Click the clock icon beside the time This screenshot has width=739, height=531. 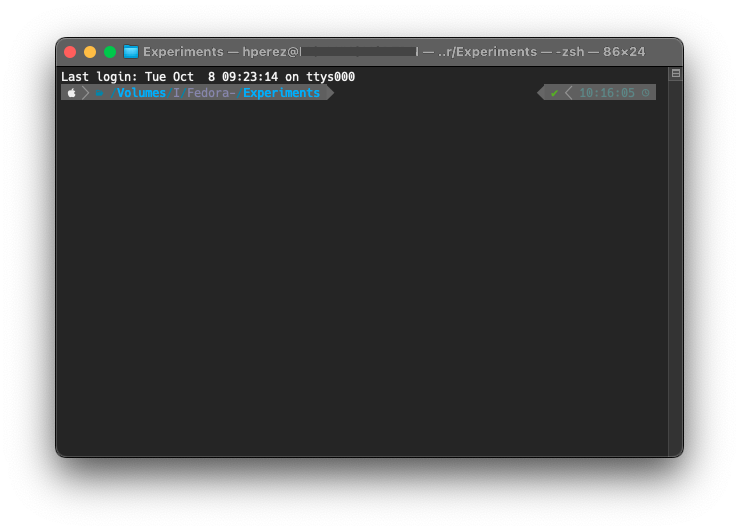pos(646,93)
